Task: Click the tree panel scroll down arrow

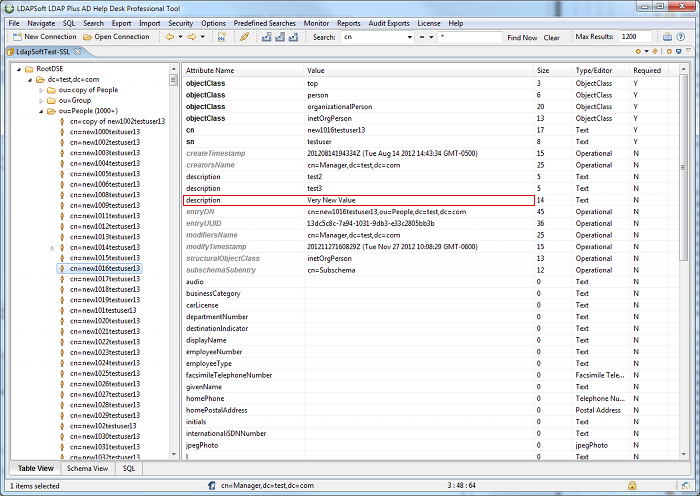Action: [x=174, y=454]
